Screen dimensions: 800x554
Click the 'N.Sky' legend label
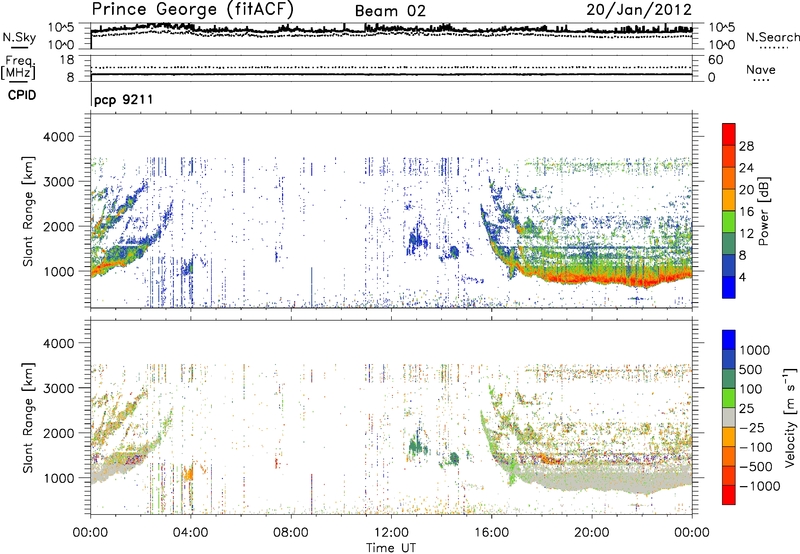[x=19, y=37]
